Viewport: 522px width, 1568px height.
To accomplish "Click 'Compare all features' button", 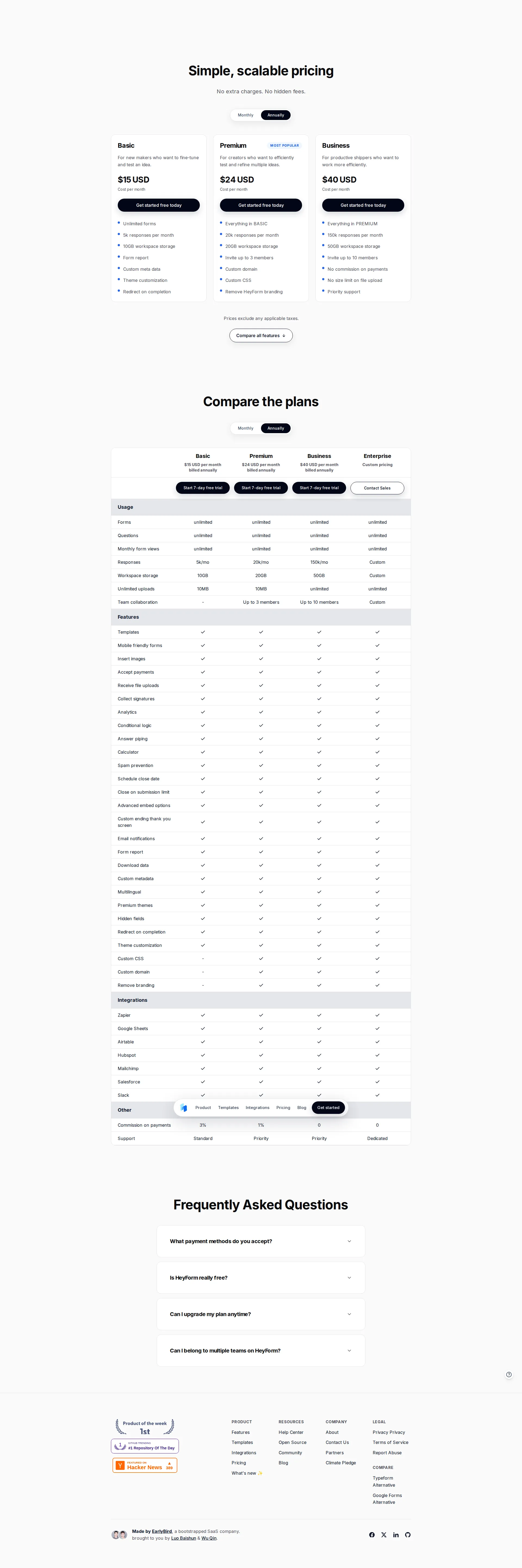I will pos(260,335).
